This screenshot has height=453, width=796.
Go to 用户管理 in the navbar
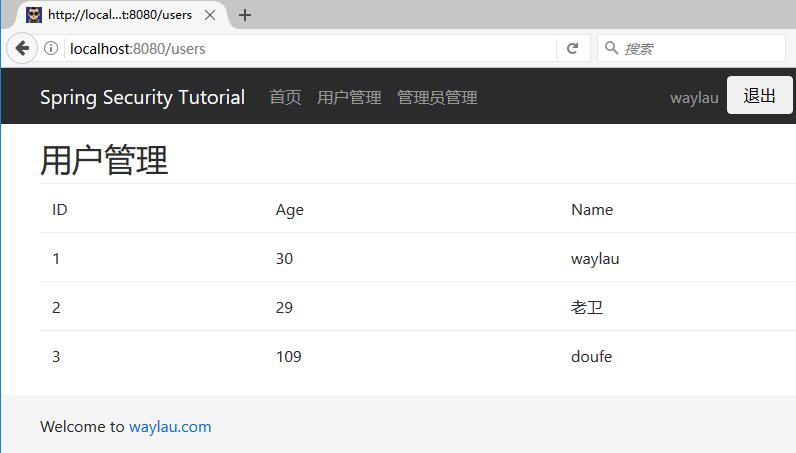[349, 97]
